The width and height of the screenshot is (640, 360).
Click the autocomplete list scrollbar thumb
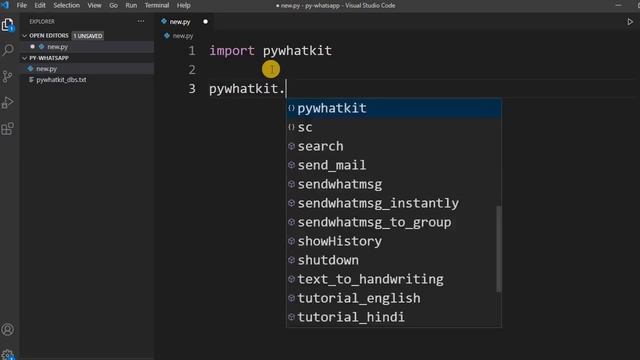pyautogui.click(x=498, y=249)
